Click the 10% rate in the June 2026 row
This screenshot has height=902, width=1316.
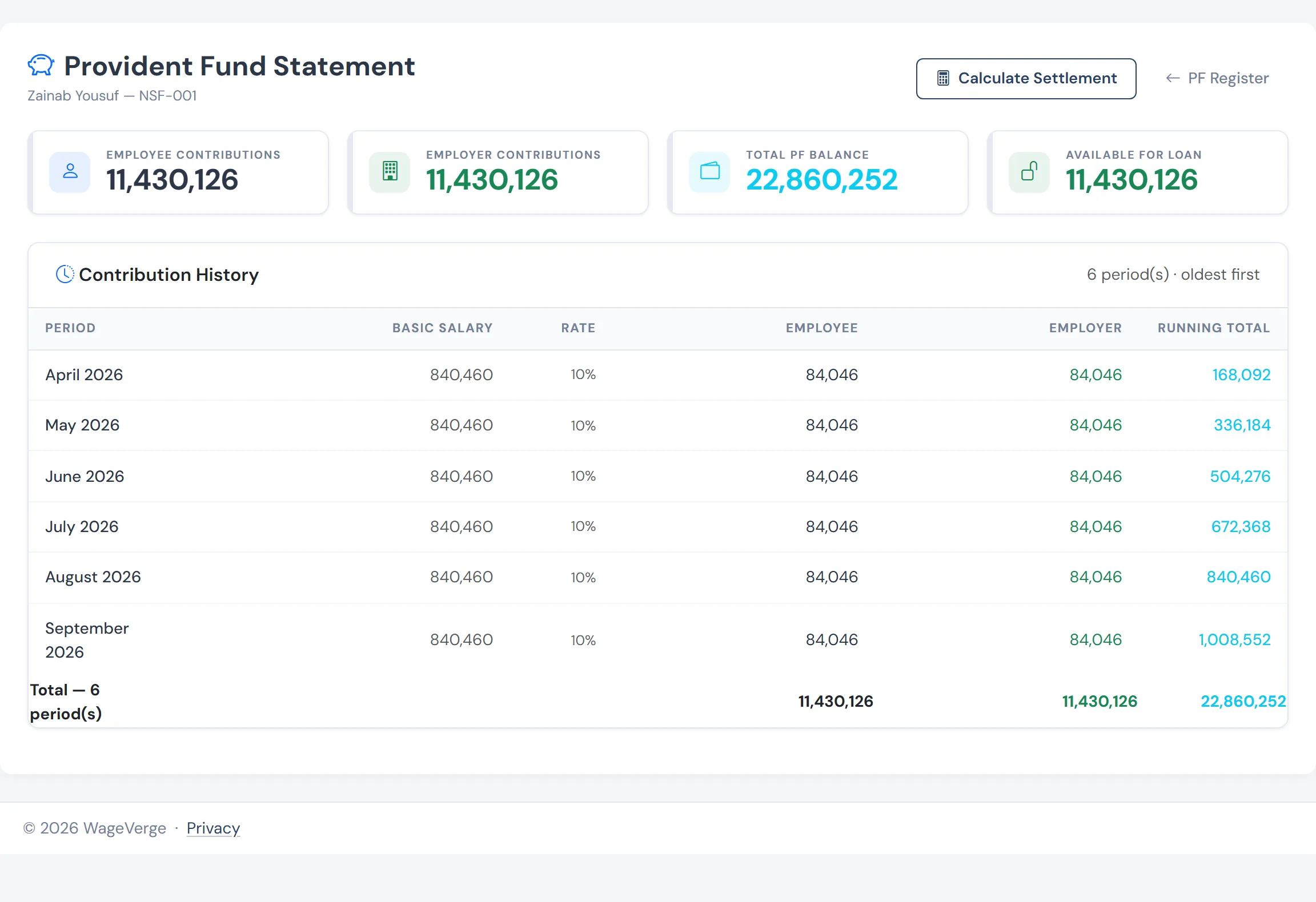583,476
